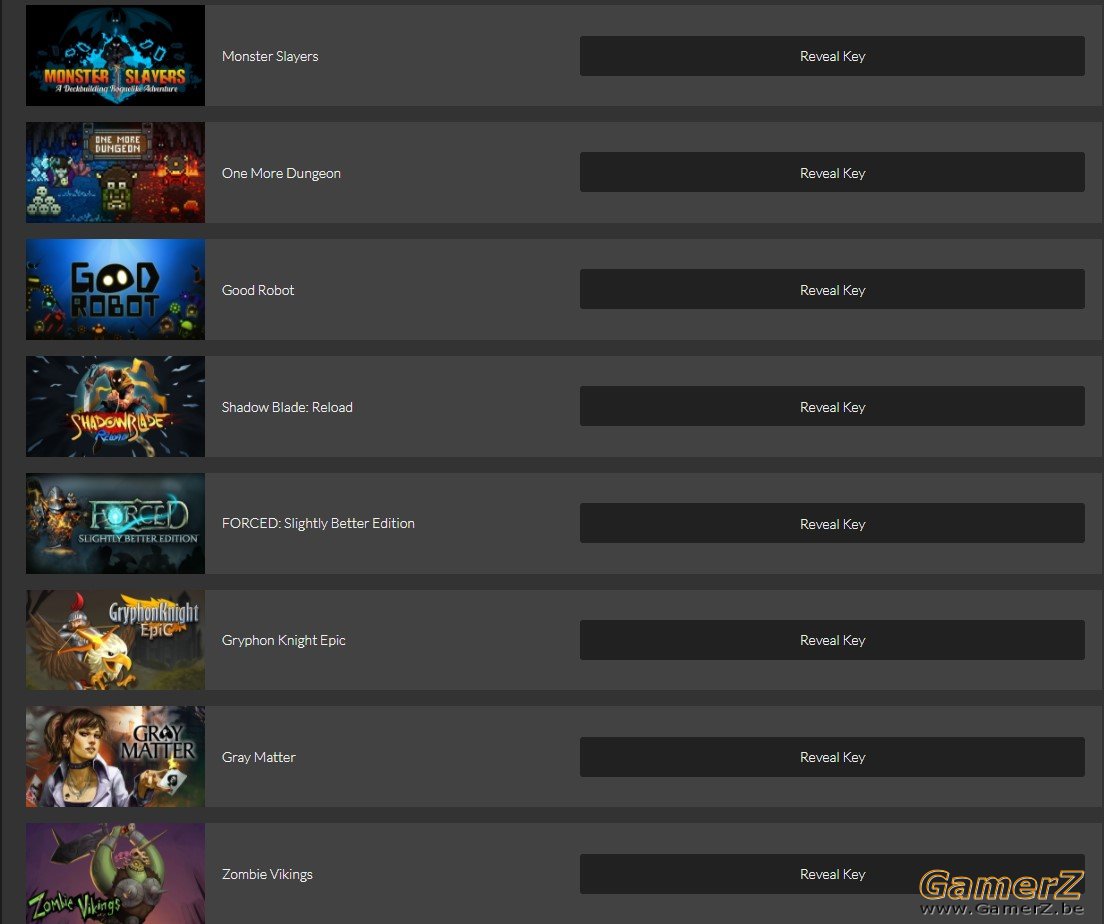This screenshot has width=1104, height=924.
Task: Reveal the key for Monster Slayers
Action: coord(832,56)
